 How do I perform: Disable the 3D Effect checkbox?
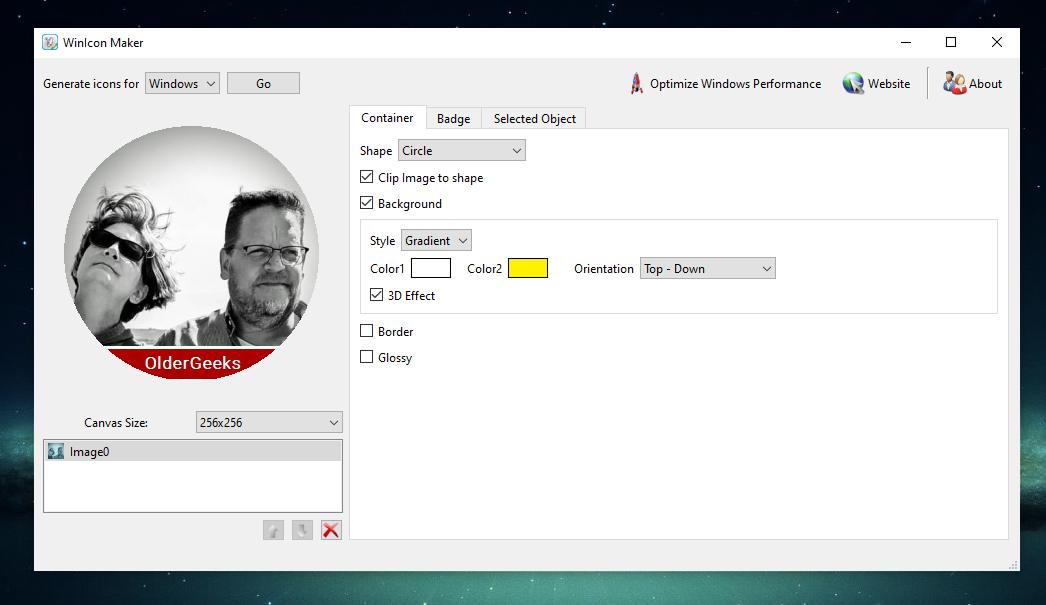[x=376, y=295]
